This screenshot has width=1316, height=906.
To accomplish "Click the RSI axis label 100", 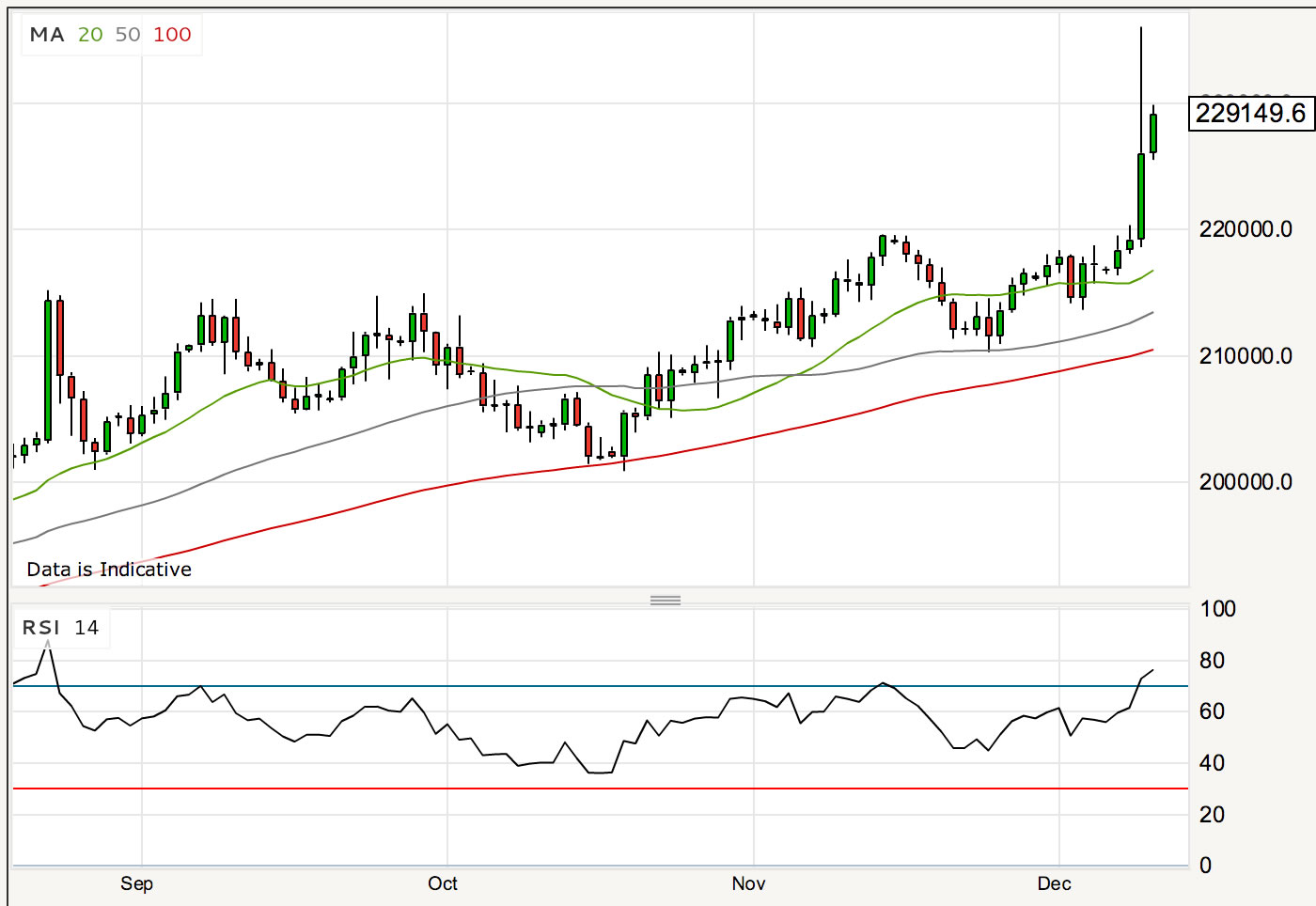I will (x=1217, y=609).
